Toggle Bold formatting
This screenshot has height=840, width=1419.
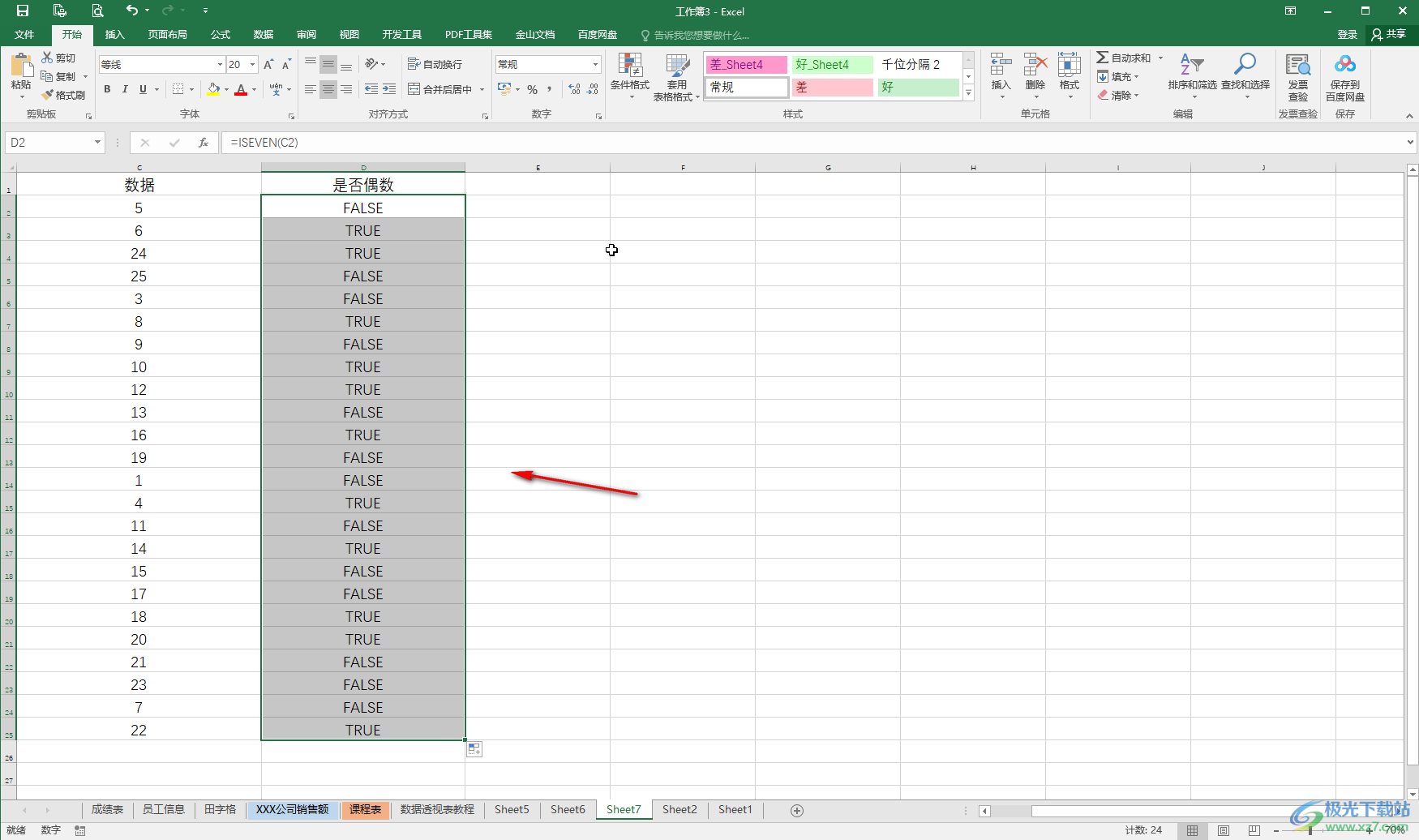click(107, 89)
